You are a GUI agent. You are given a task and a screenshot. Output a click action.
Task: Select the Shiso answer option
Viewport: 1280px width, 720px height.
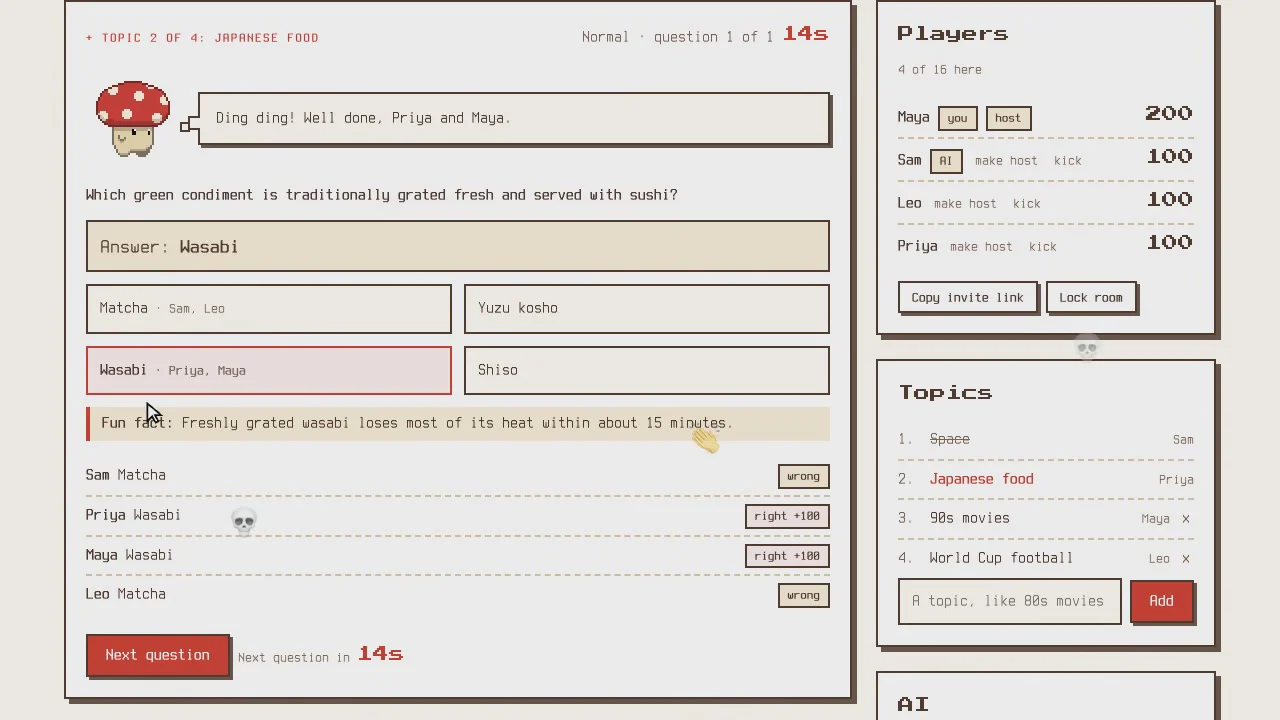pyautogui.click(x=646, y=371)
